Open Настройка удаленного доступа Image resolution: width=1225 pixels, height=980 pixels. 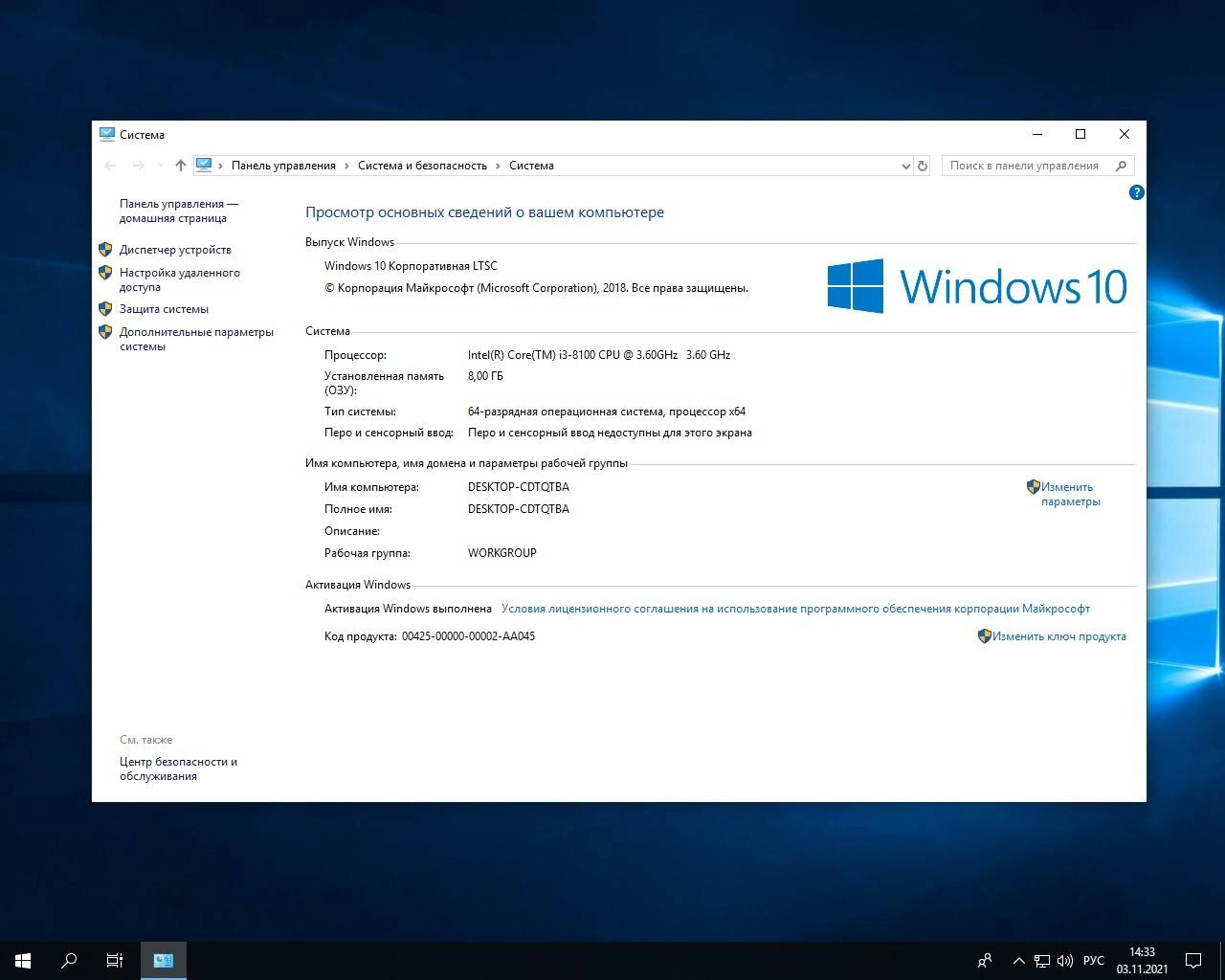click(x=180, y=279)
